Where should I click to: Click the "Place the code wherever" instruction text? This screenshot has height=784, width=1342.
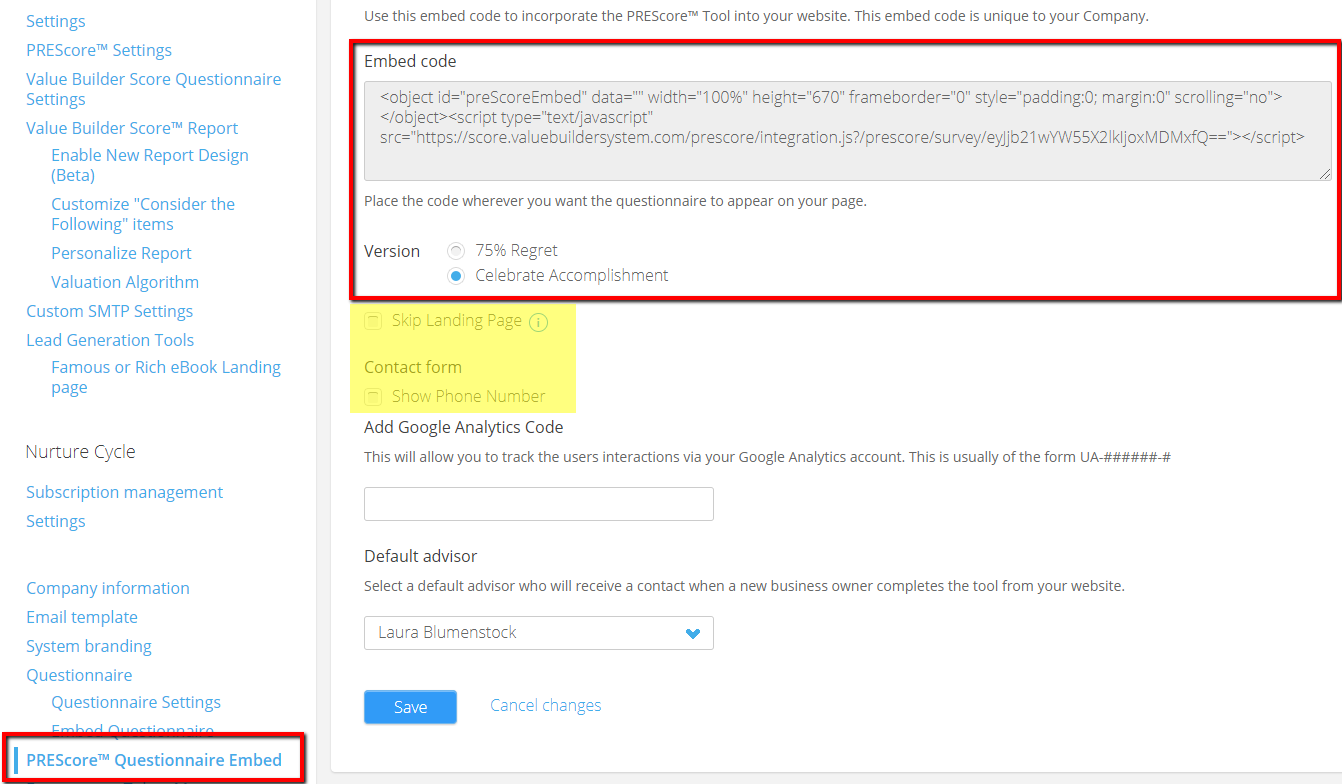point(615,201)
